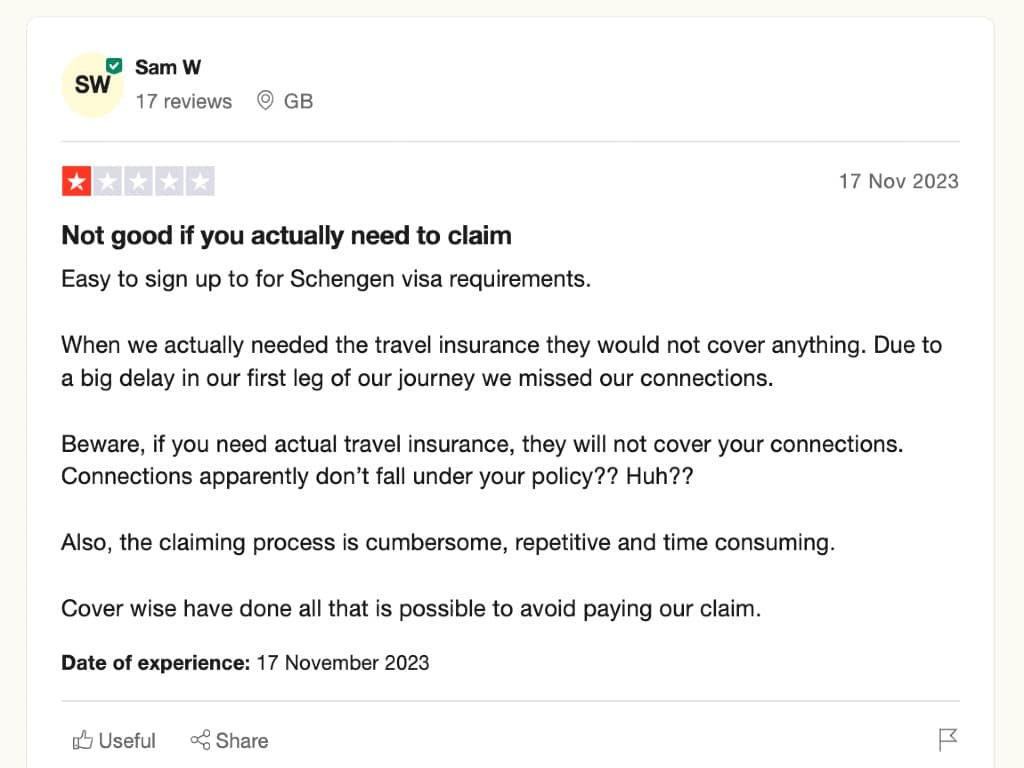The height and width of the screenshot is (768, 1024).
Task: Open the Sam W reviewer profile
Action: click(x=168, y=67)
